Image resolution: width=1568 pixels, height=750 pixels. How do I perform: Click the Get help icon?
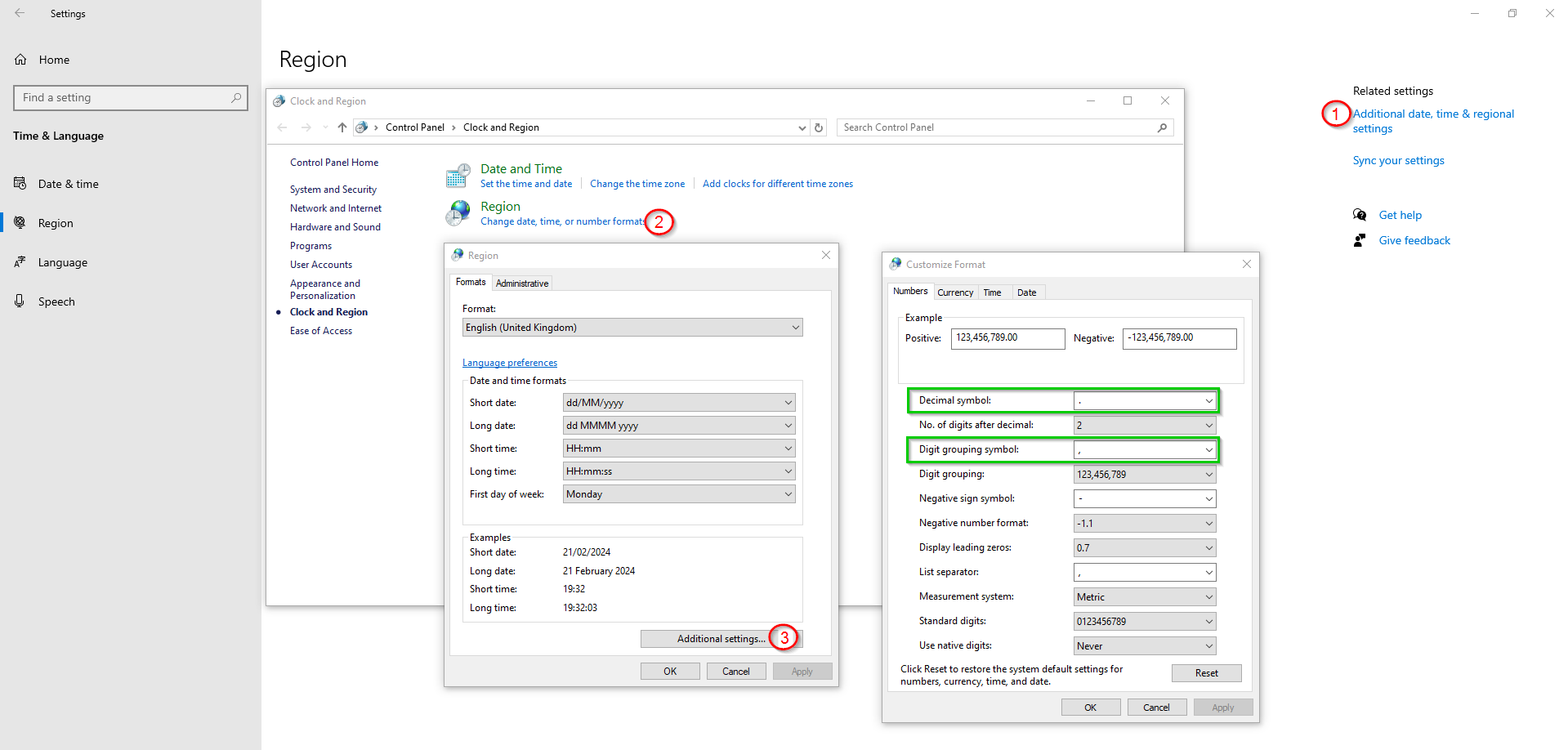pyautogui.click(x=1359, y=214)
